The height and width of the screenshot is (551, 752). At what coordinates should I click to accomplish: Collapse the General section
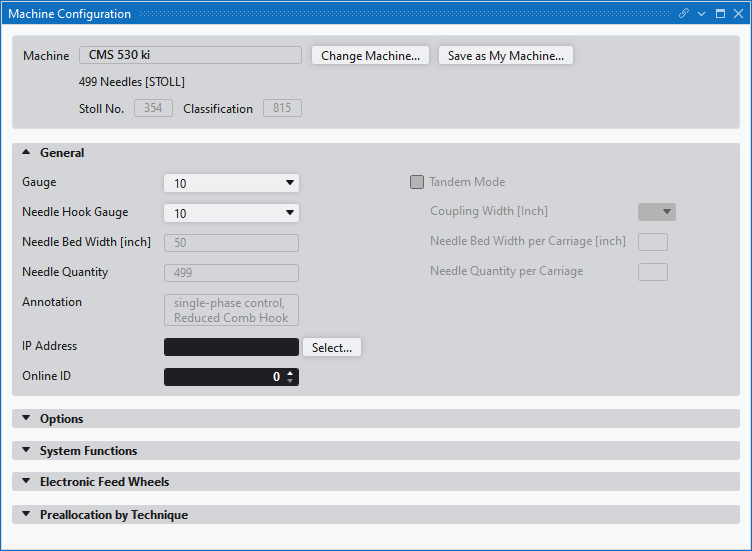(x=27, y=153)
